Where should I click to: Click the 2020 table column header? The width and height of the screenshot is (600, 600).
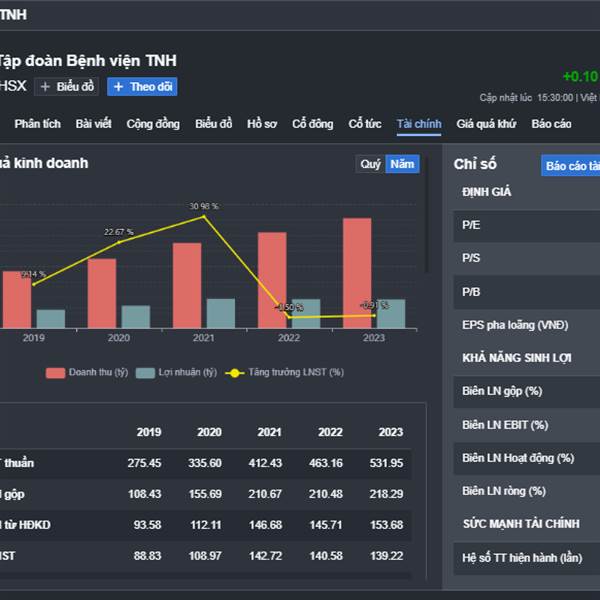209,432
